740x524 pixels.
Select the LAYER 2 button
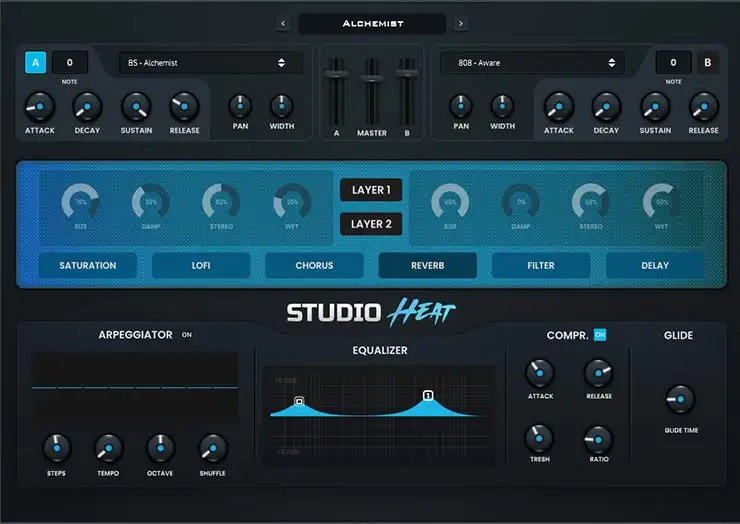[371, 224]
